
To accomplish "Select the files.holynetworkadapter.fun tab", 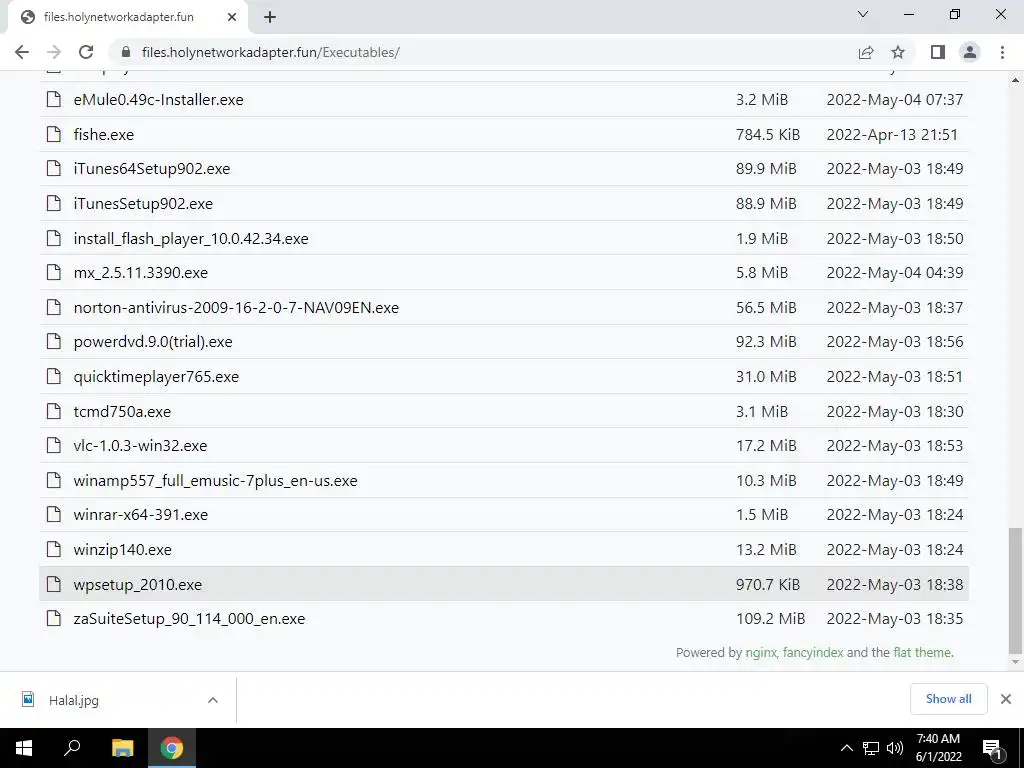I will coord(128,18).
